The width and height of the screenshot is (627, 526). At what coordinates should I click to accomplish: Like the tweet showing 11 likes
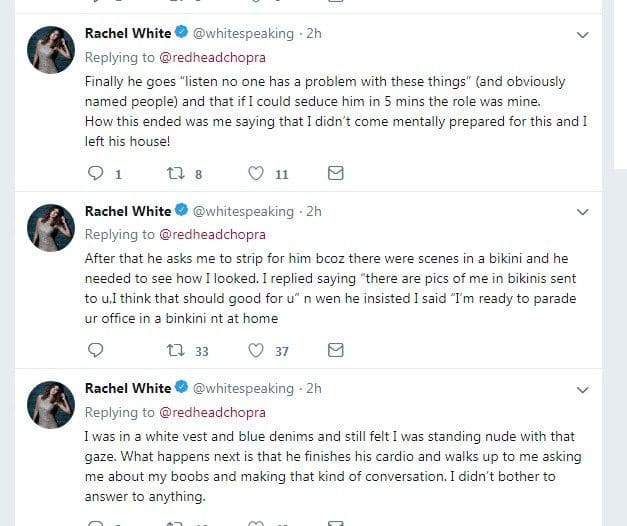click(x=256, y=174)
